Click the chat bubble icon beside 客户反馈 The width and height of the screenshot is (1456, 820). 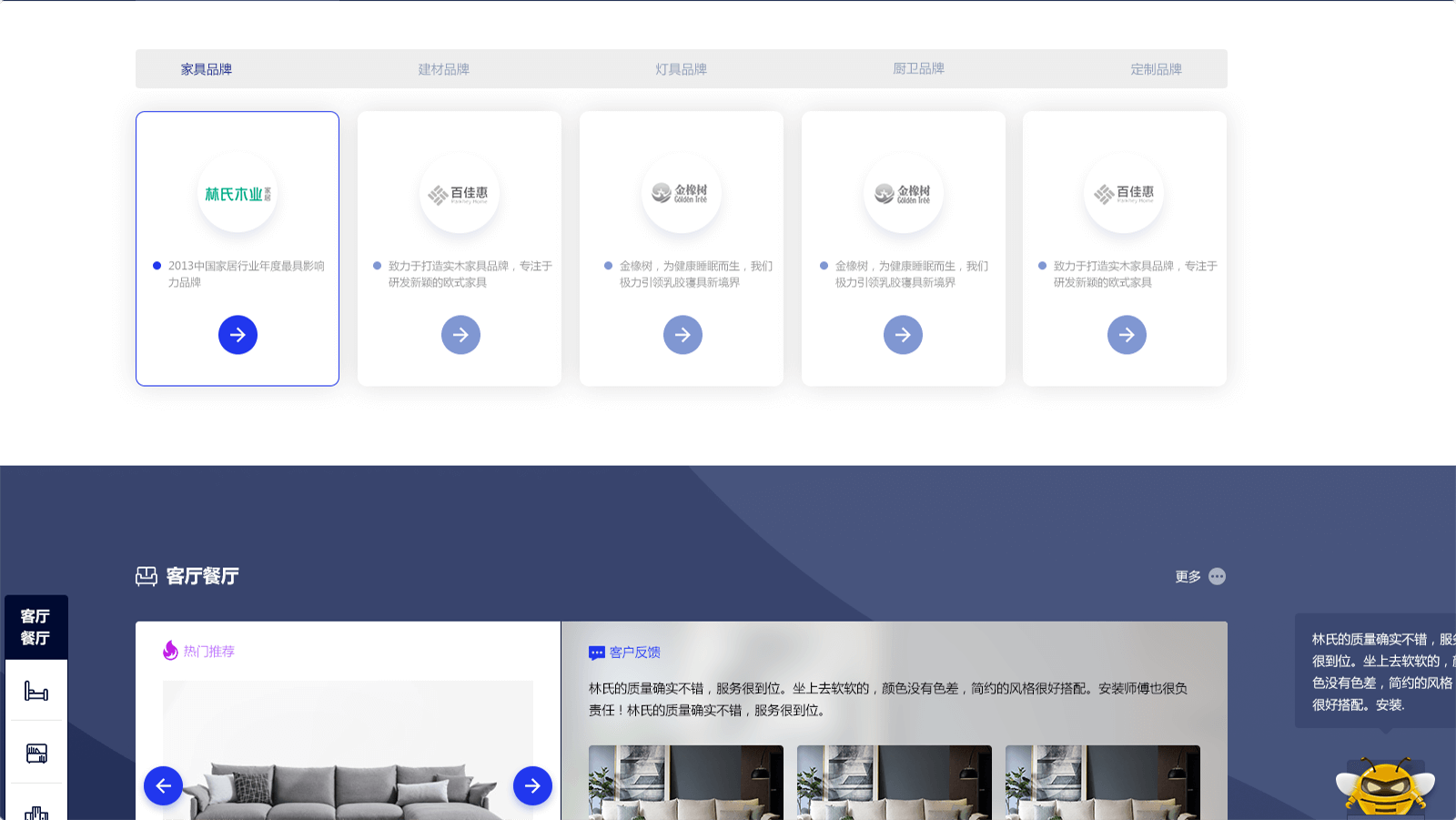597,653
